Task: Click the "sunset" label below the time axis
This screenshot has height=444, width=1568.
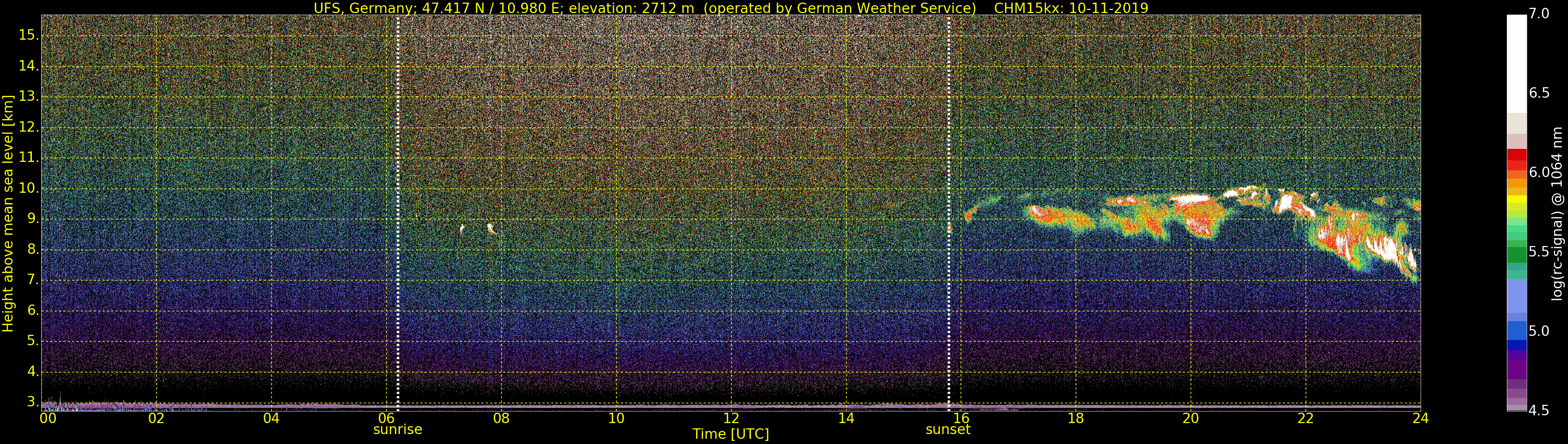Action: [x=948, y=429]
